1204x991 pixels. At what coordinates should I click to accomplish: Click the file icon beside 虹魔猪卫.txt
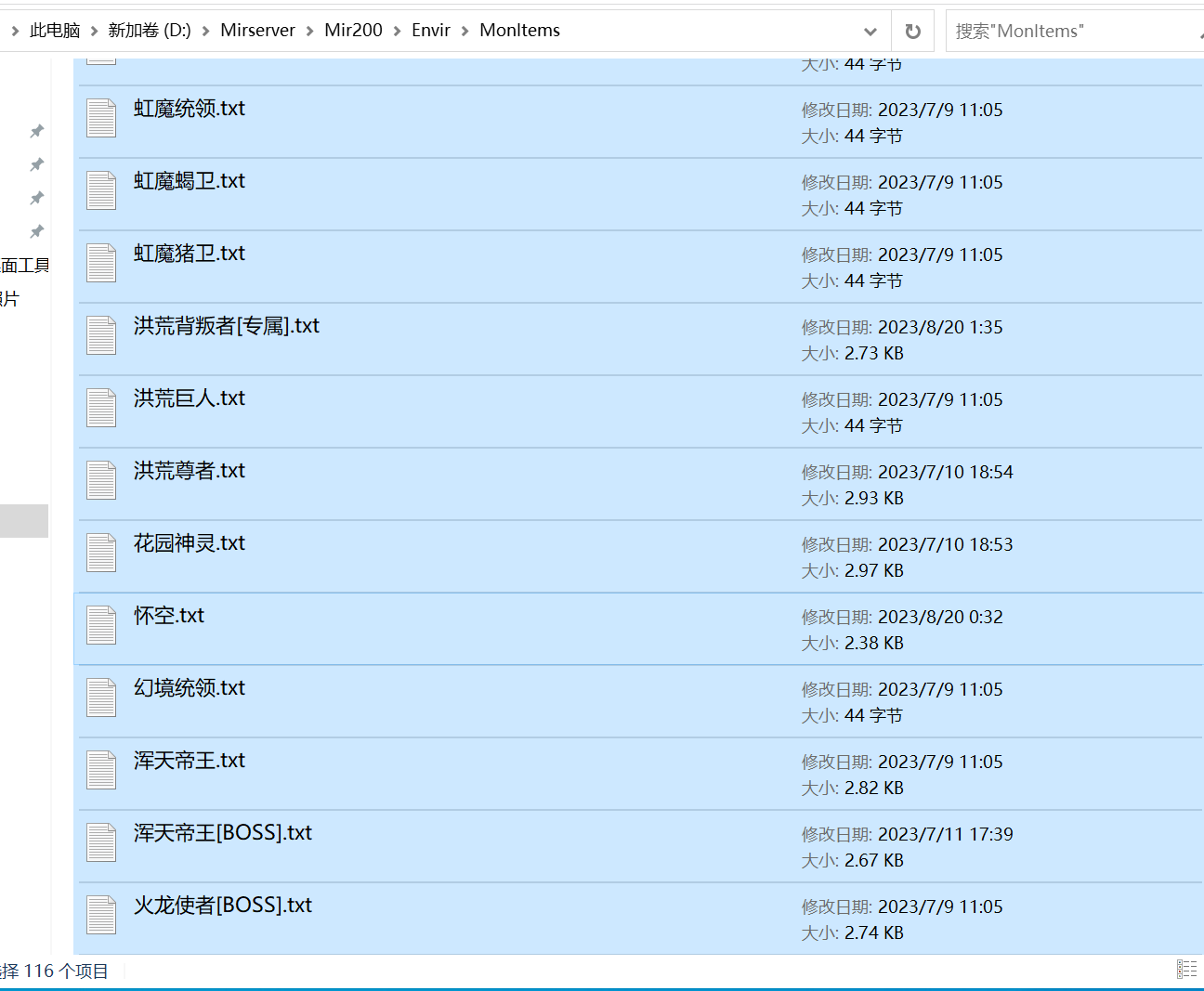pyautogui.click(x=101, y=263)
